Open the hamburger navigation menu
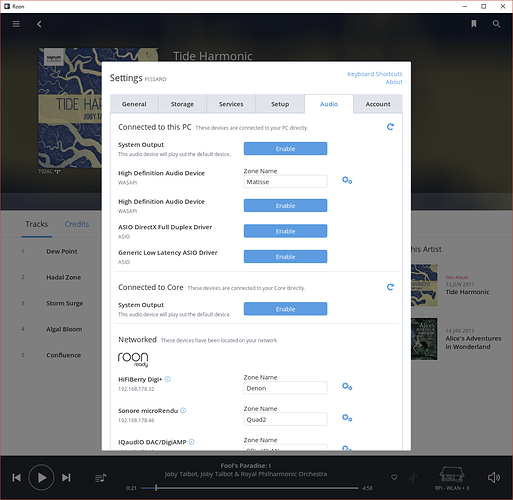This screenshot has width=513, height=500. click(x=16, y=24)
